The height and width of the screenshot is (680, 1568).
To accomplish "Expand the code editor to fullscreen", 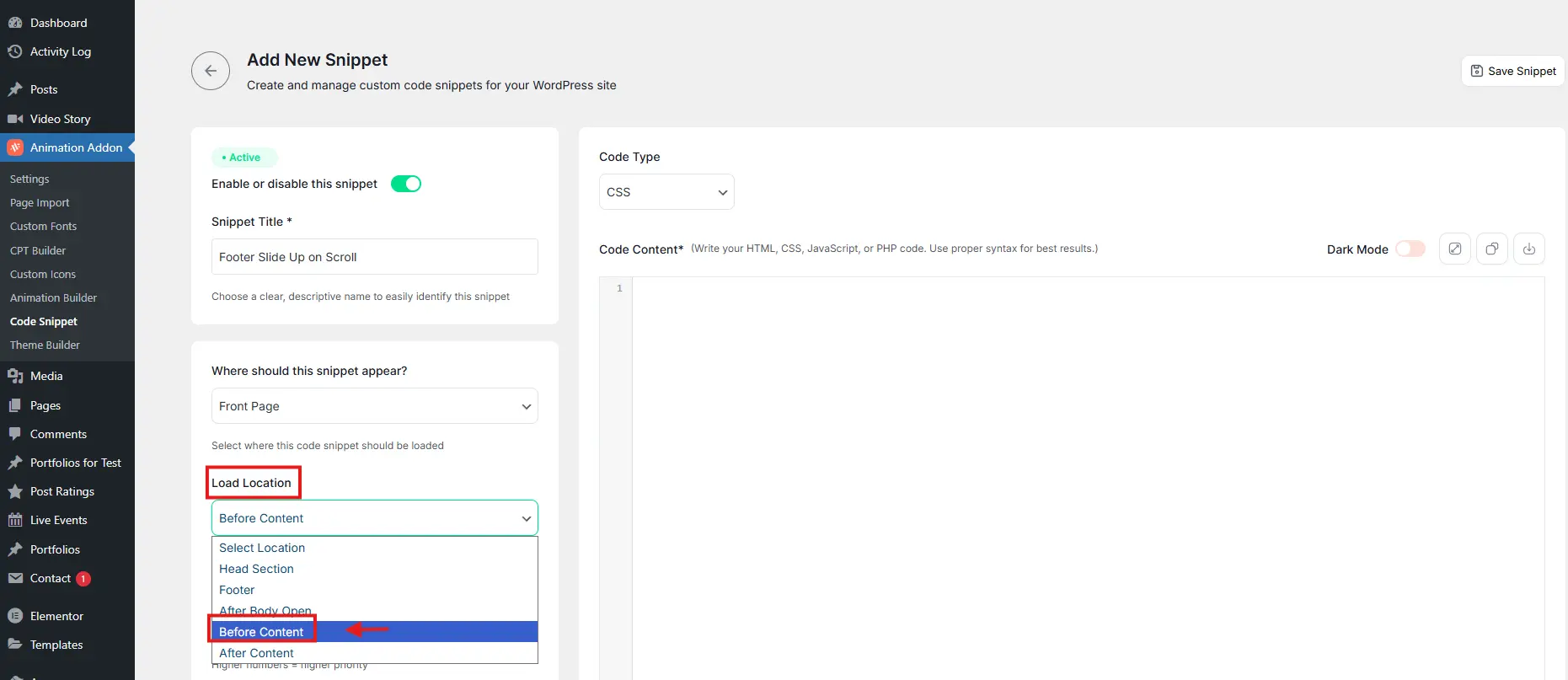I will (x=1454, y=249).
